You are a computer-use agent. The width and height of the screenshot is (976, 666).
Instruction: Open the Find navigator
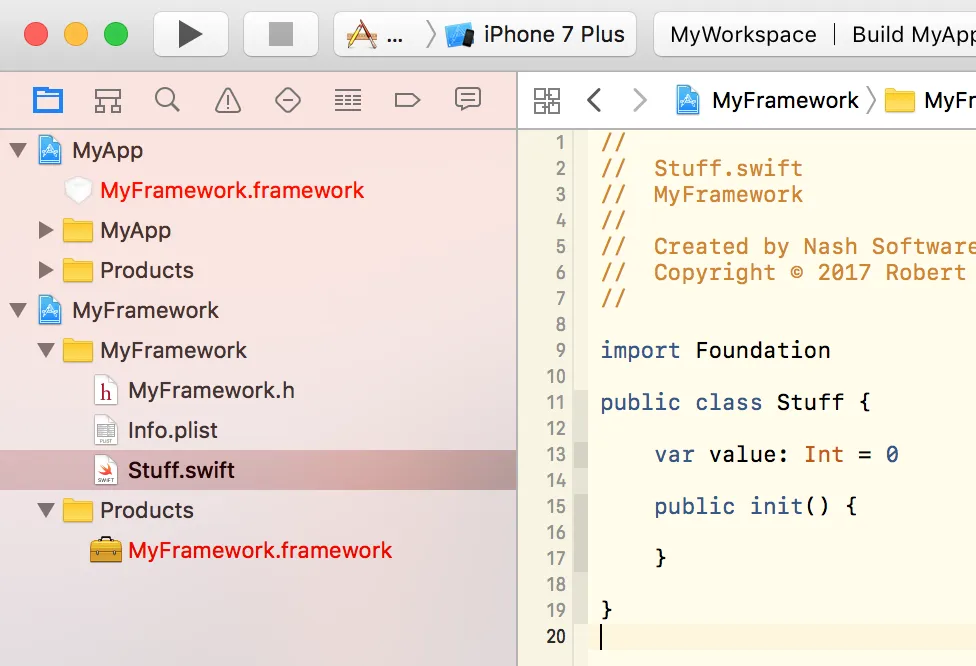167,100
